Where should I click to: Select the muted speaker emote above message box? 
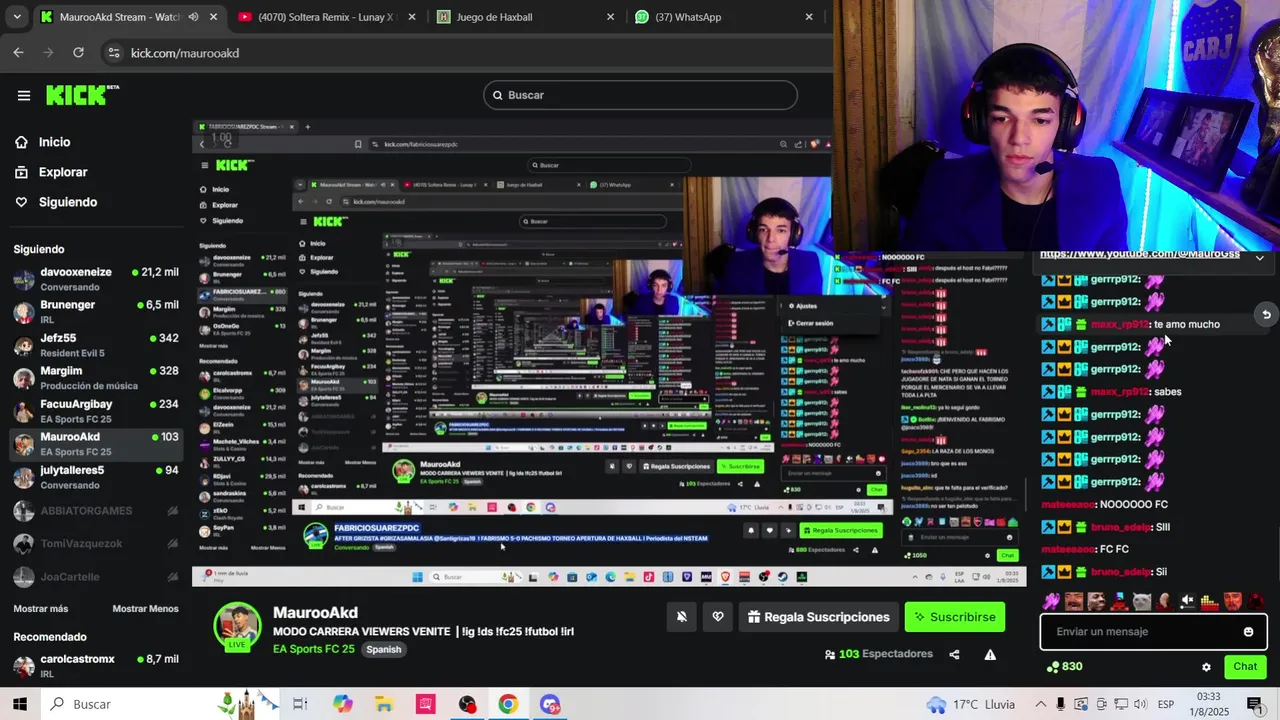(1187, 601)
